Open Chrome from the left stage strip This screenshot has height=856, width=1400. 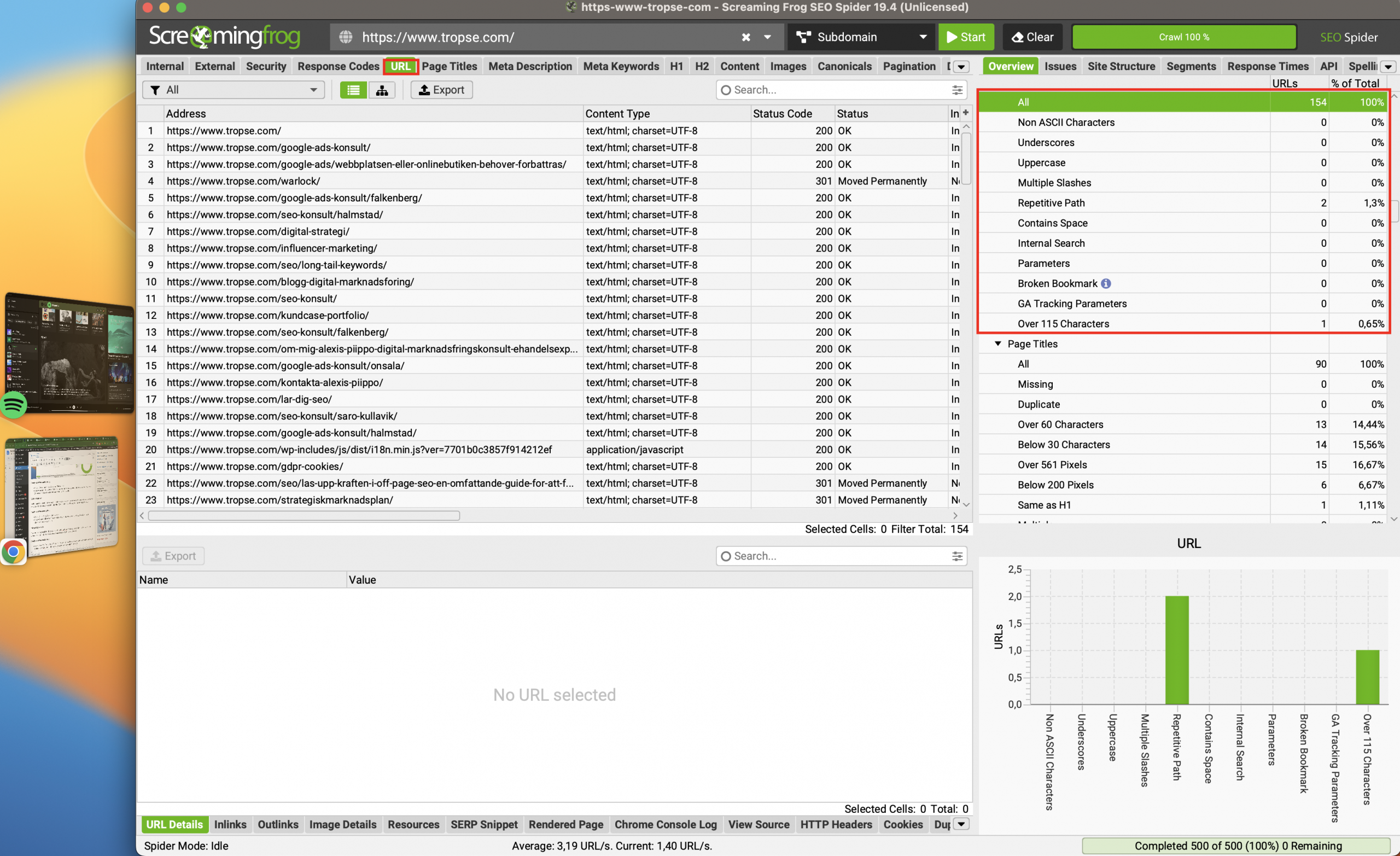click(14, 551)
